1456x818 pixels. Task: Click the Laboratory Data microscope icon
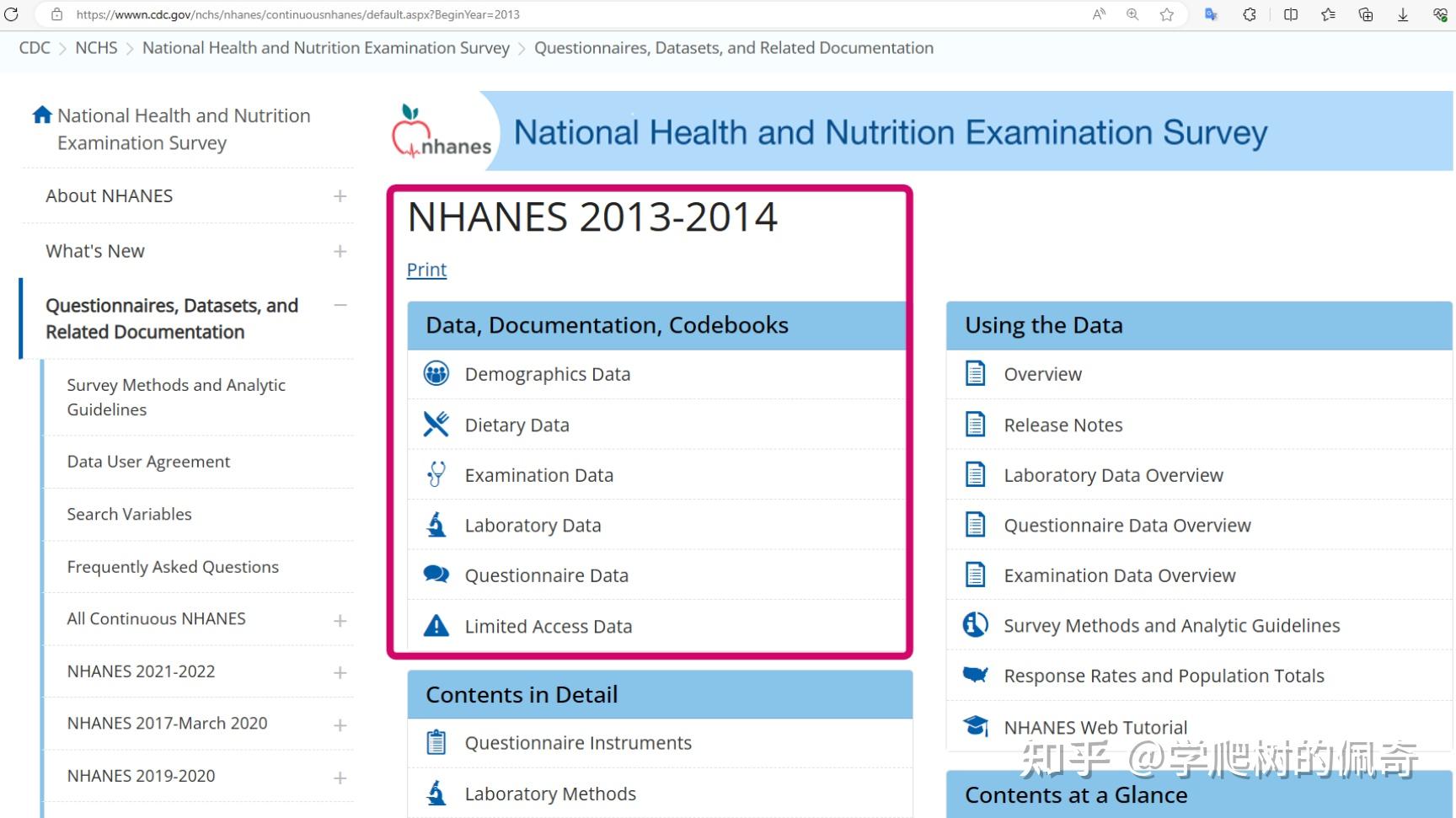(436, 525)
